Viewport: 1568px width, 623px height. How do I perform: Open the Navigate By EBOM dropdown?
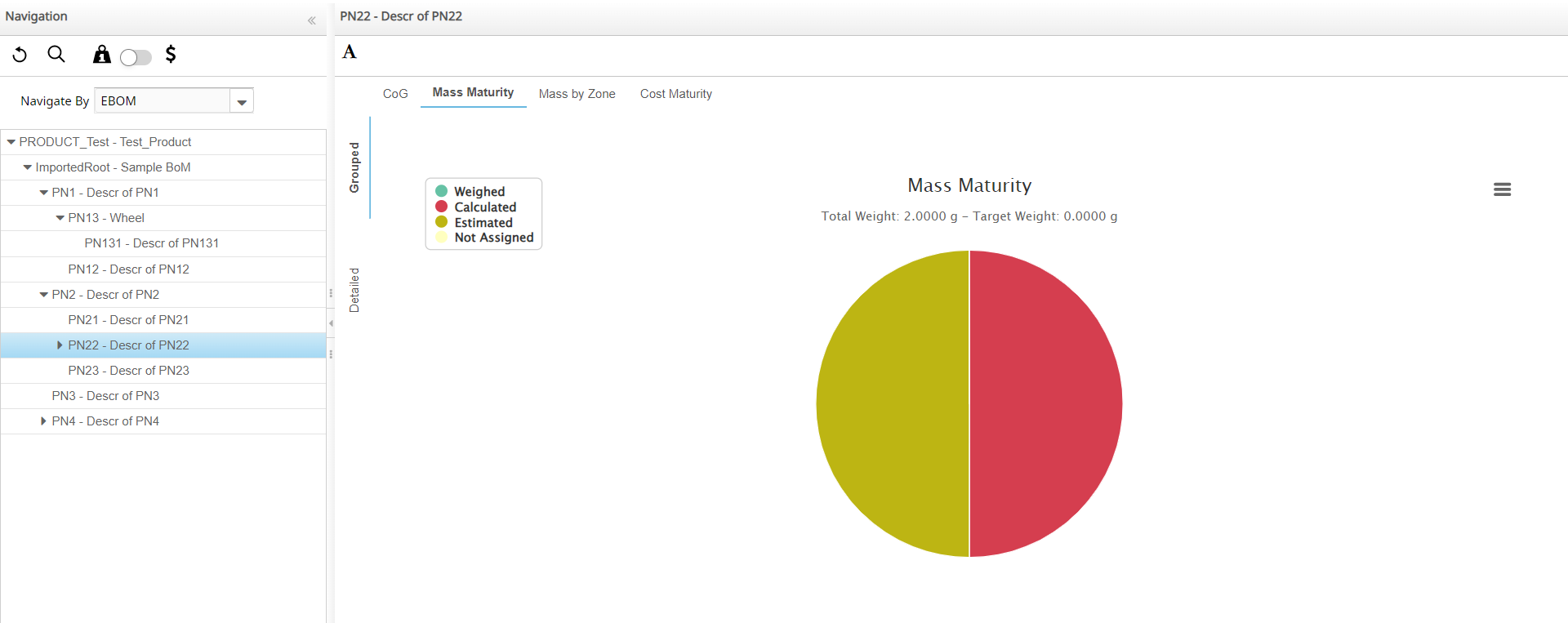(242, 101)
